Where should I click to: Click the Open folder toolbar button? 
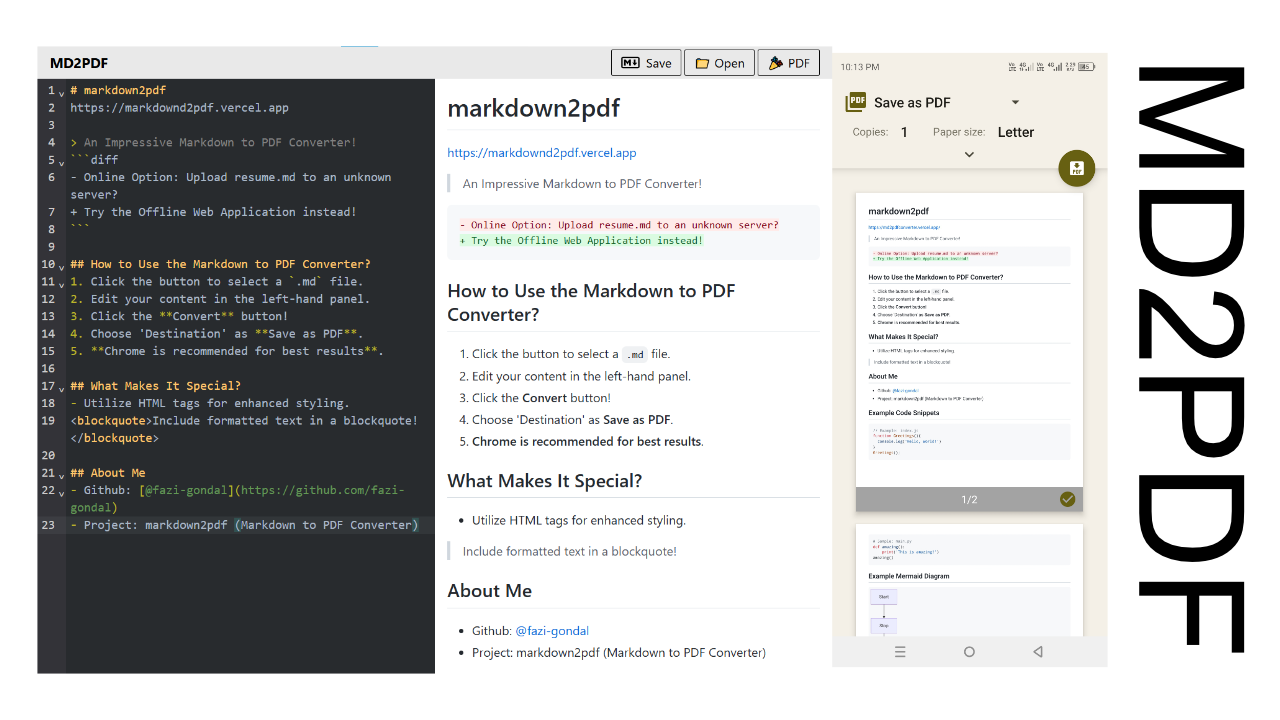[x=719, y=63]
